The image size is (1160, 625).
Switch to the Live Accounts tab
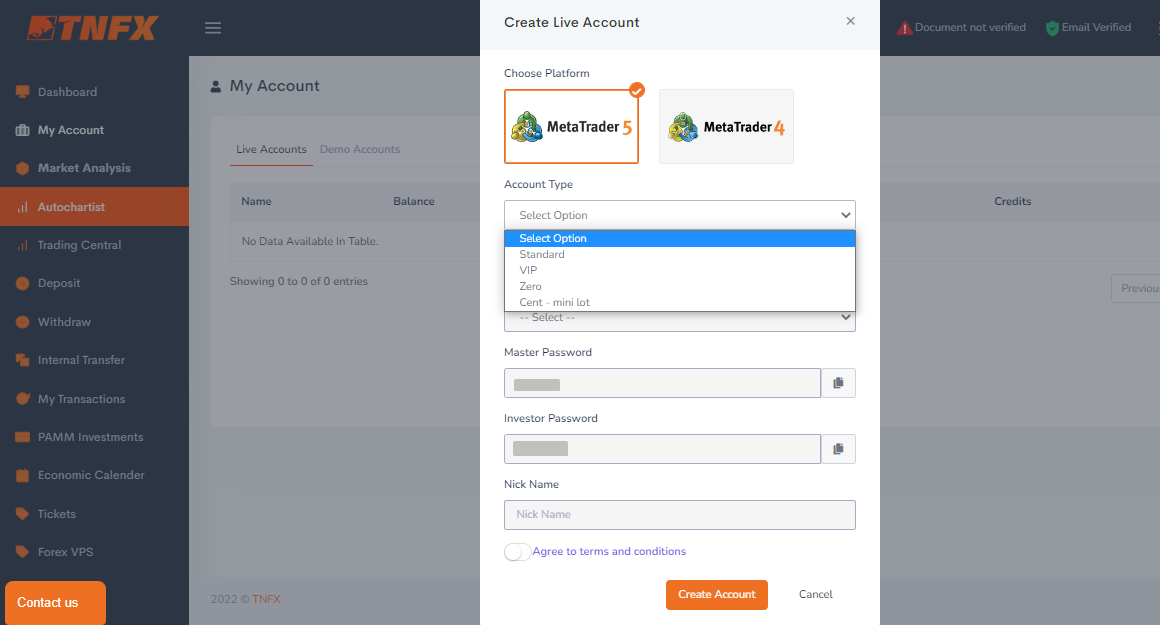[x=271, y=149]
